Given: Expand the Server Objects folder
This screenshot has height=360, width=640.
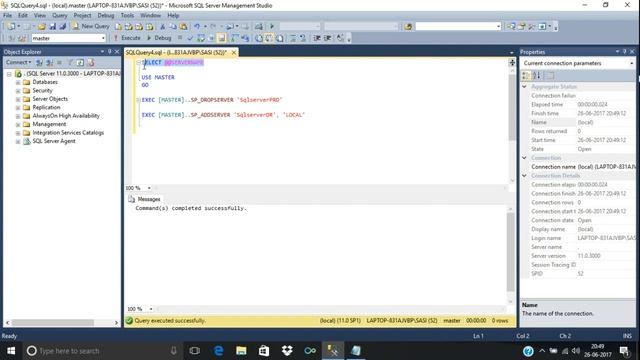Looking at the screenshot, I should (18, 99).
